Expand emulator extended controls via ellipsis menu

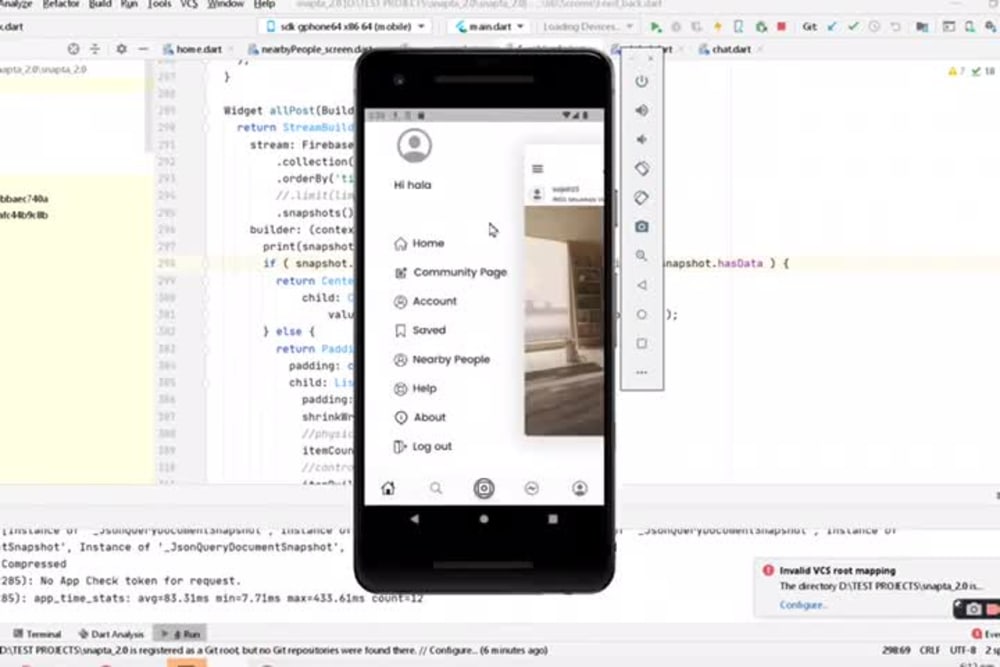pos(641,371)
